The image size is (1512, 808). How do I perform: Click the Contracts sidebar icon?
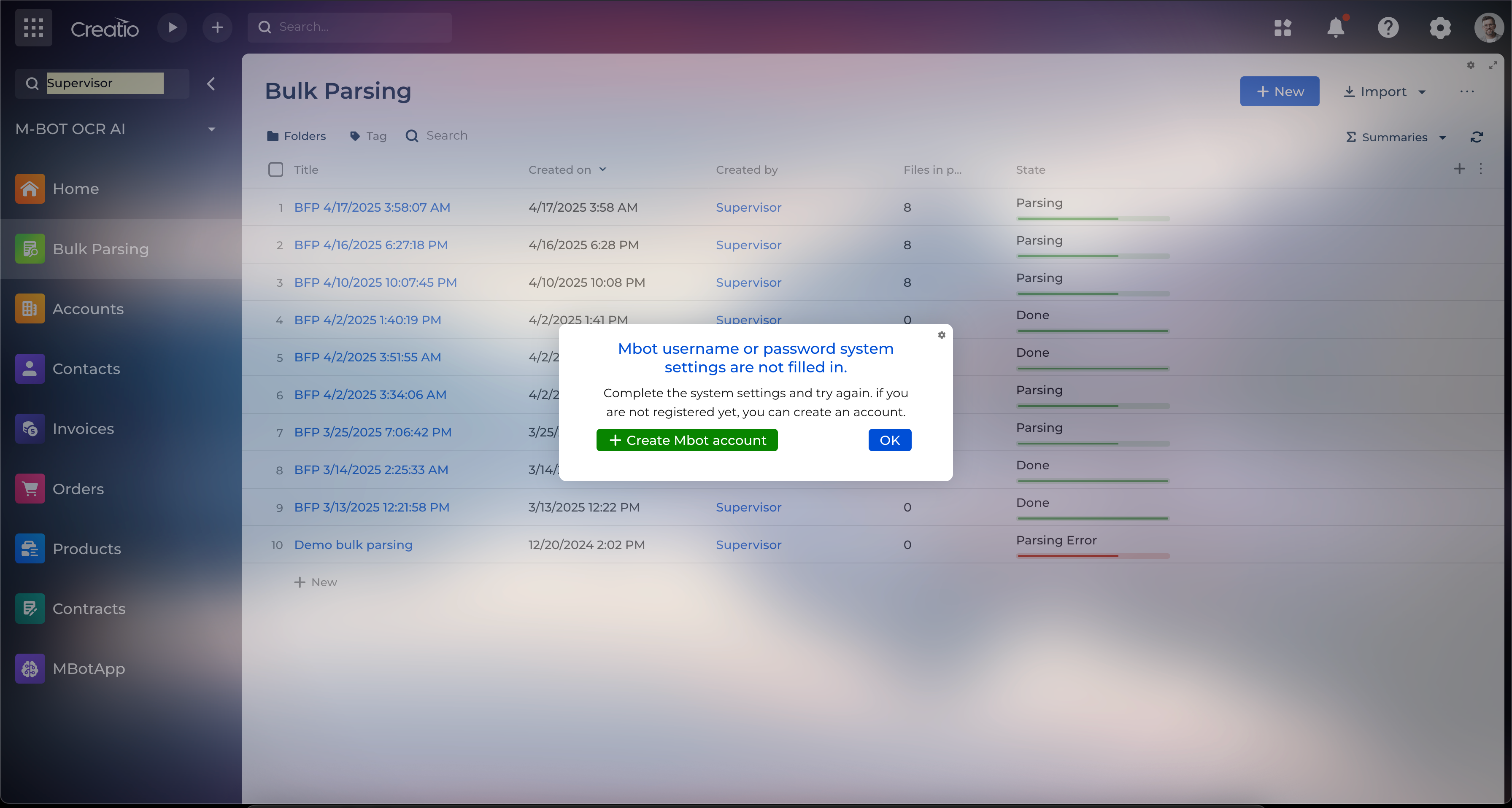tap(30, 609)
